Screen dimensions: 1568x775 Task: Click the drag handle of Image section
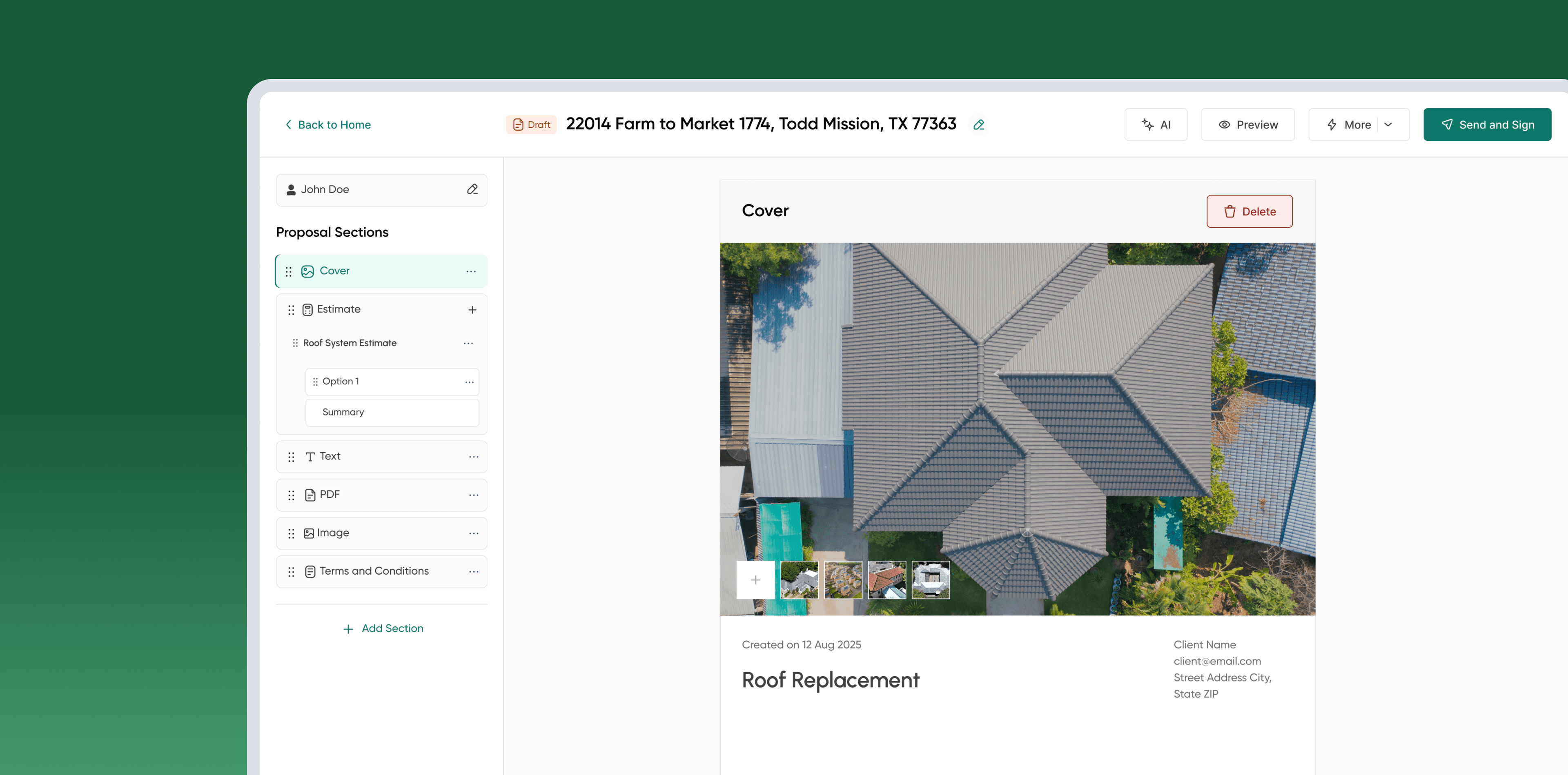click(291, 533)
